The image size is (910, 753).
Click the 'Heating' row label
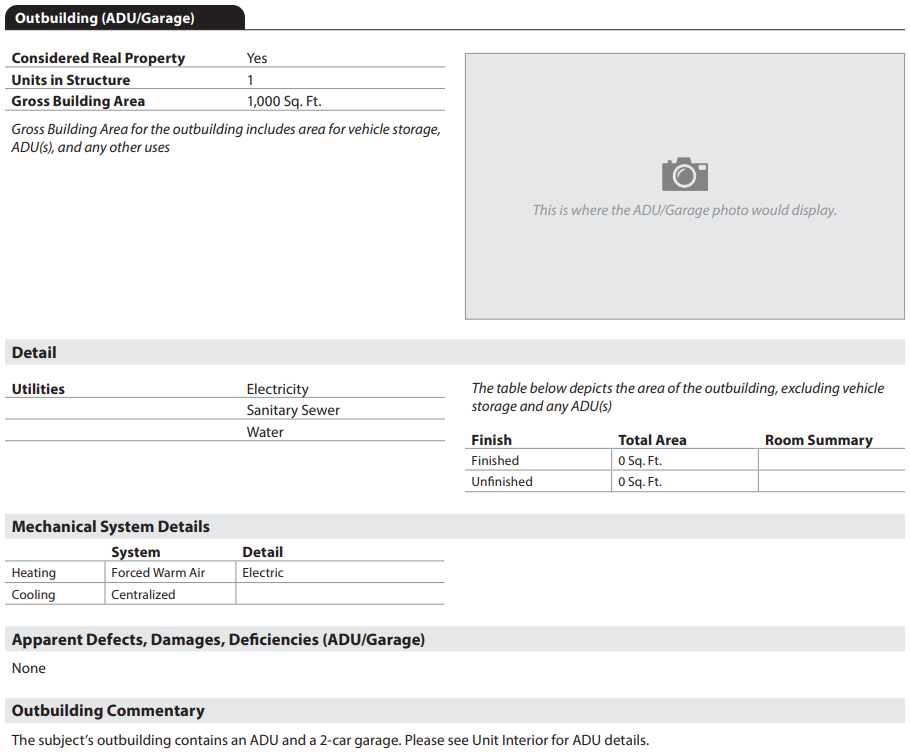pos(34,572)
